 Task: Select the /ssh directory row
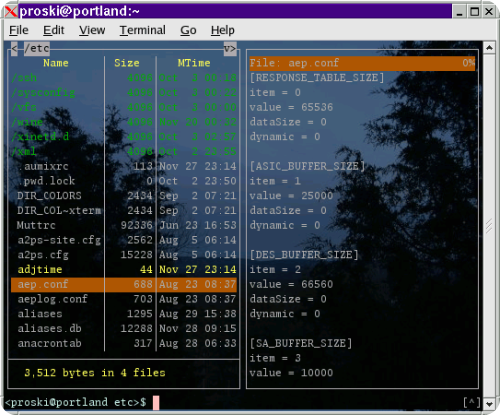point(124,78)
